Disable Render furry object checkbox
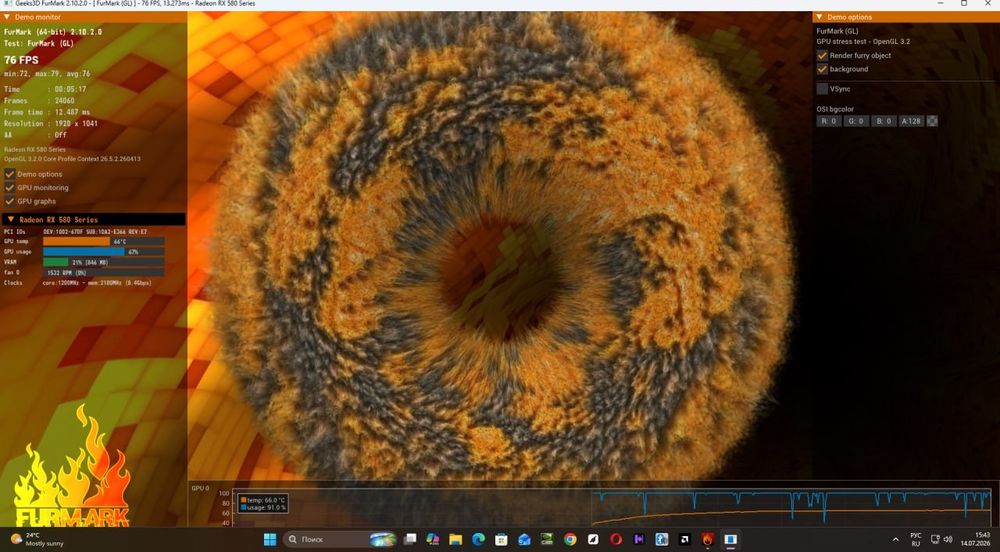Viewport: 1000px width, 552px height. tap(822, 55)
